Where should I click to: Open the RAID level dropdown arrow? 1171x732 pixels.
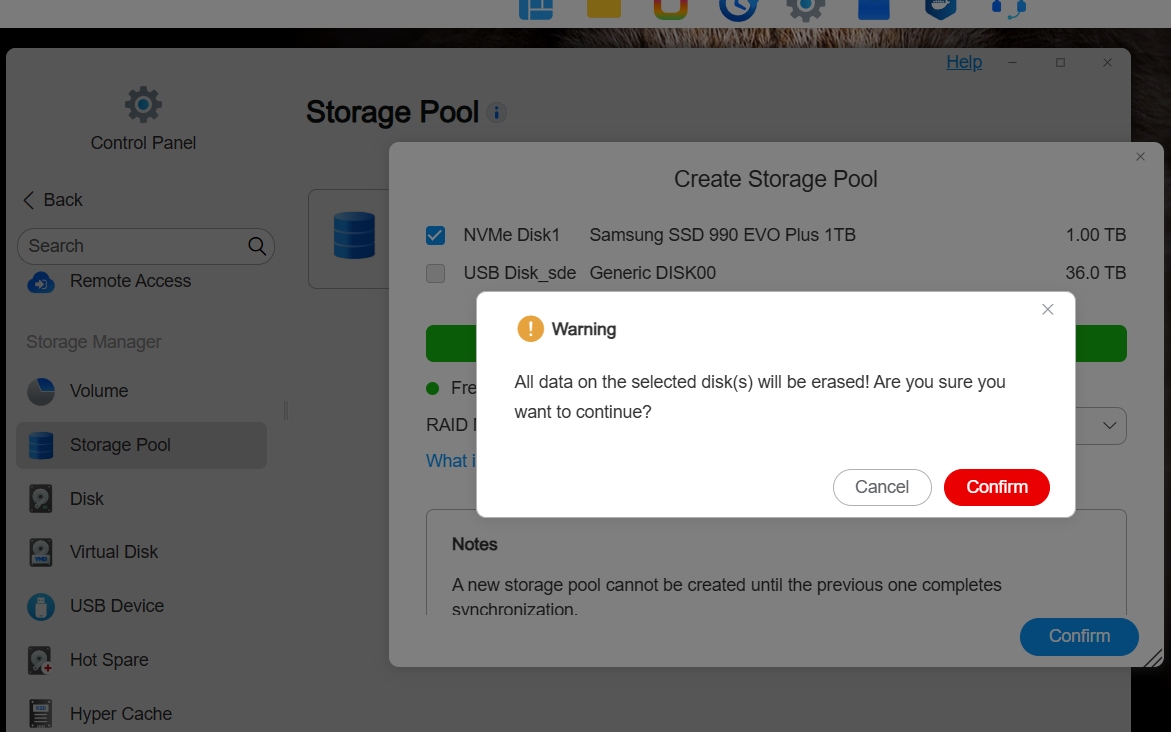1109,426
